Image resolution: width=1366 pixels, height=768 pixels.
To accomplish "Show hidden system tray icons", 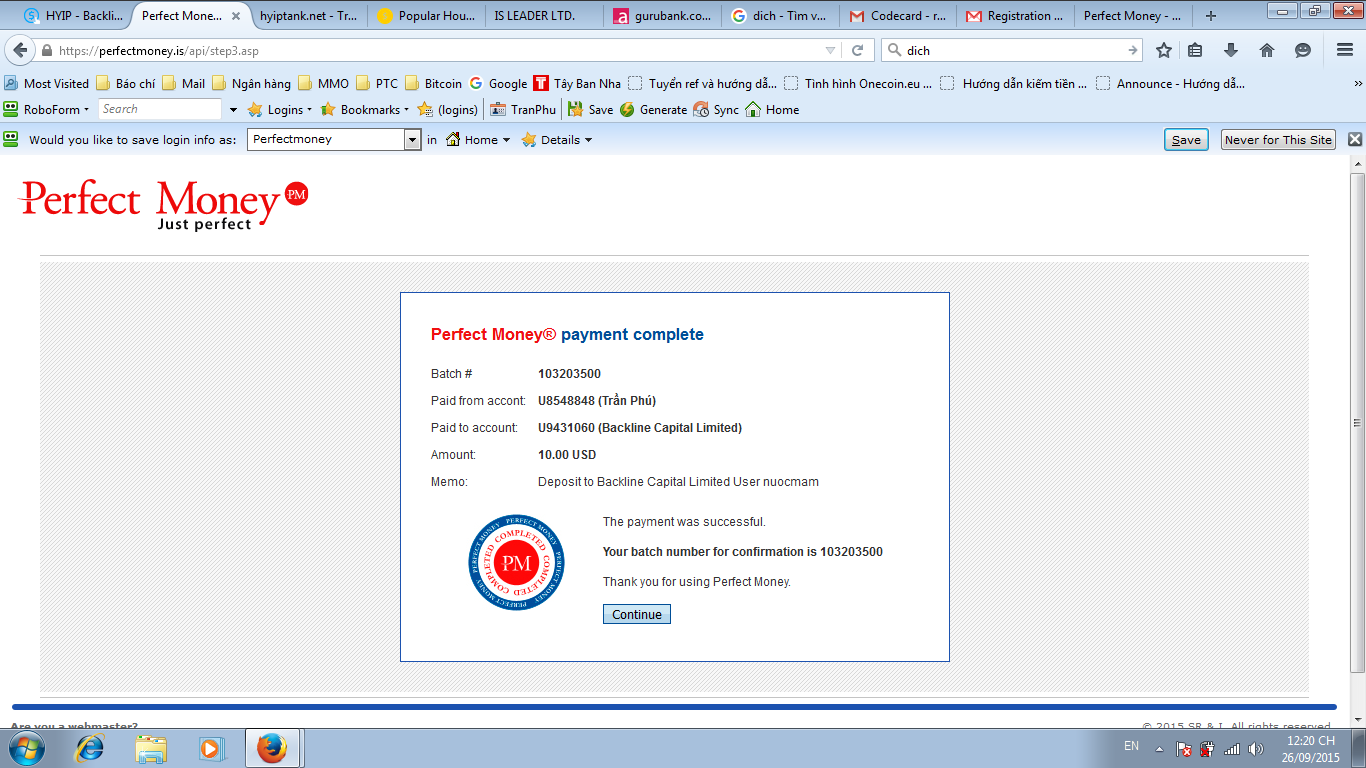I will tap(1158, 749).
